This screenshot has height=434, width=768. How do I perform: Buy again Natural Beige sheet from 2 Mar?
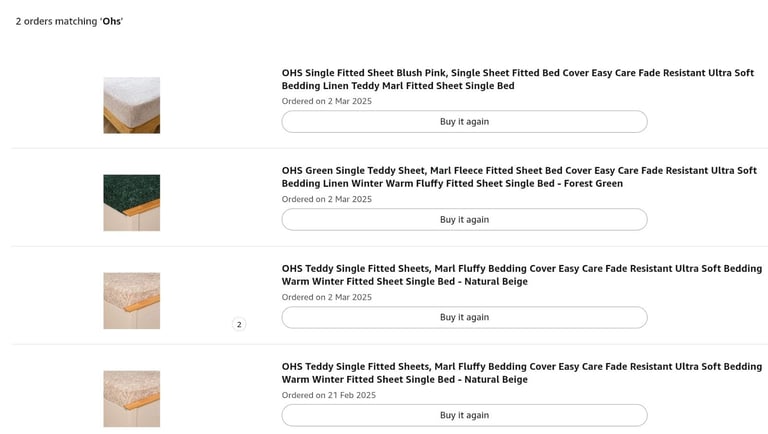coord(464,317)
